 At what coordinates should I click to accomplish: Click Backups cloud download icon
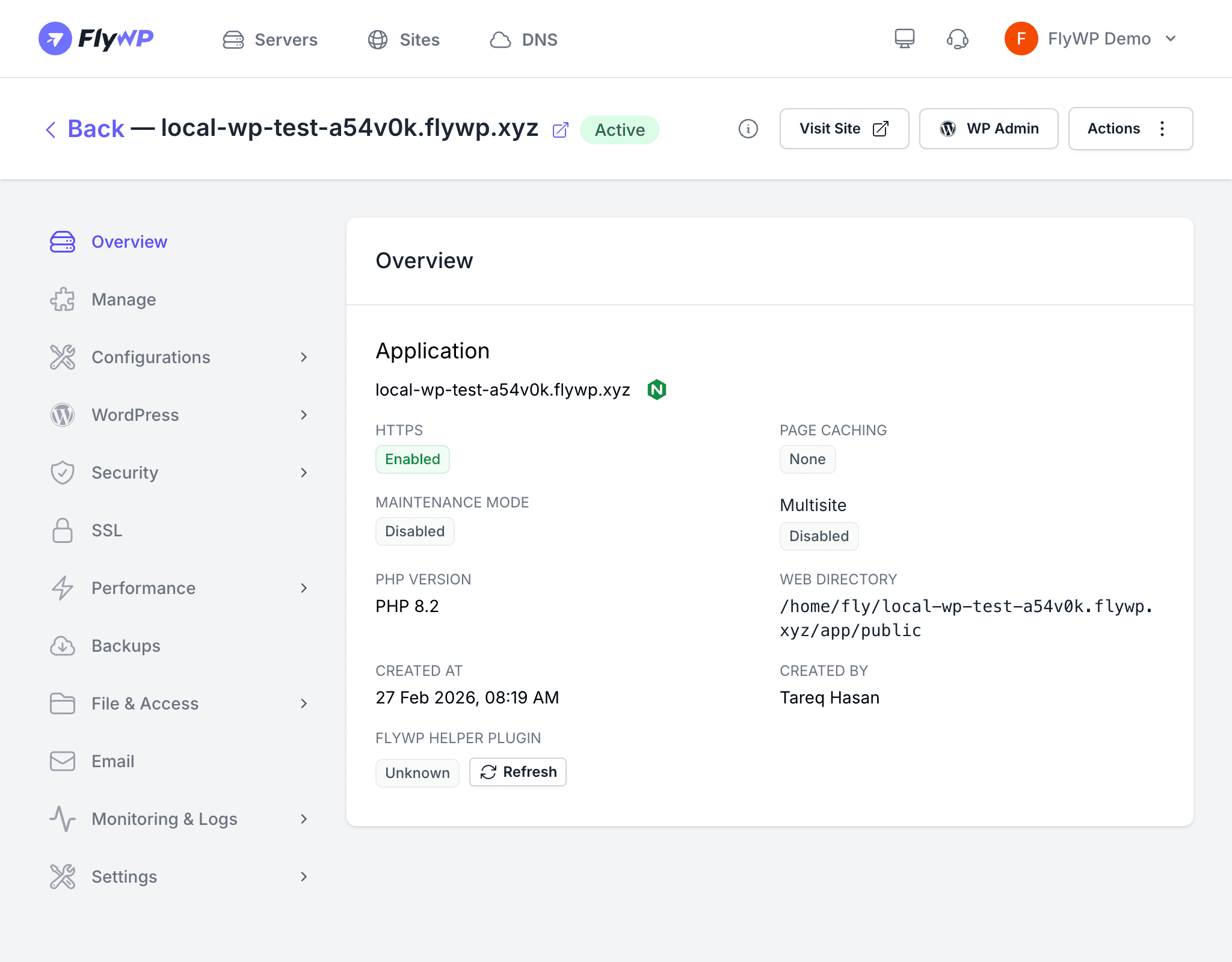click(x=63, y=646)
